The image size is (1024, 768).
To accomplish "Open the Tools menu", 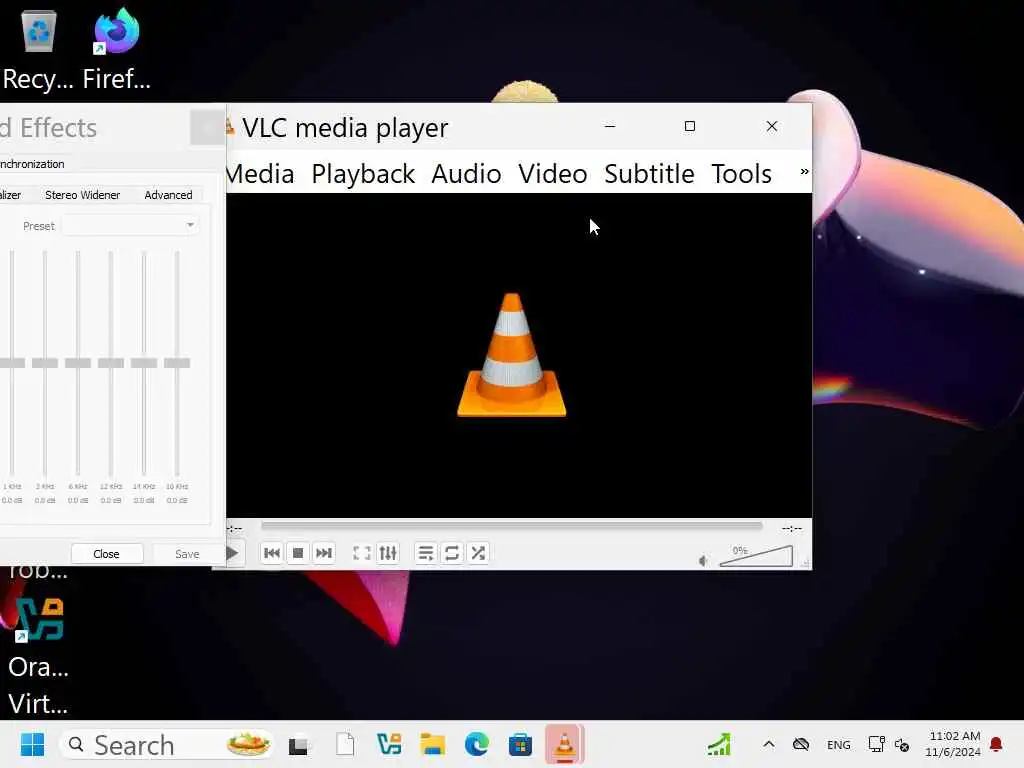I will (x=741, y=174).
